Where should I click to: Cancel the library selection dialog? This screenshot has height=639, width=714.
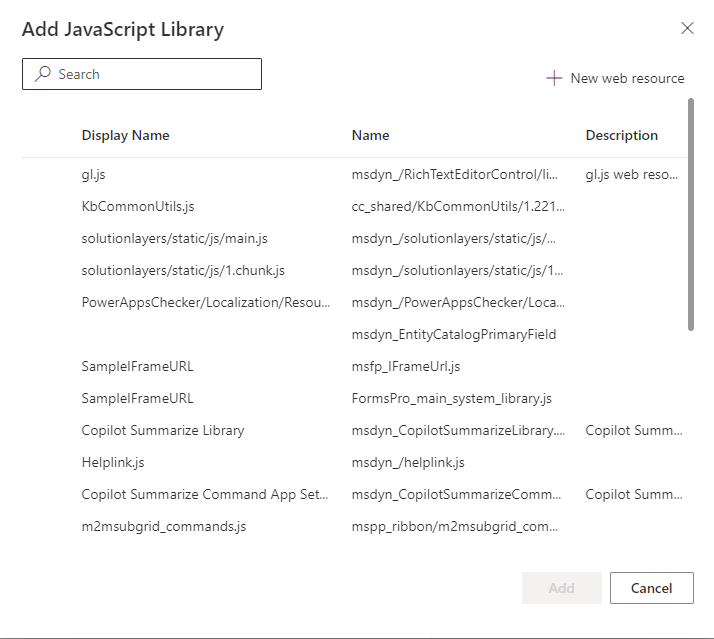pyautogui.click(x=652, y=588)
